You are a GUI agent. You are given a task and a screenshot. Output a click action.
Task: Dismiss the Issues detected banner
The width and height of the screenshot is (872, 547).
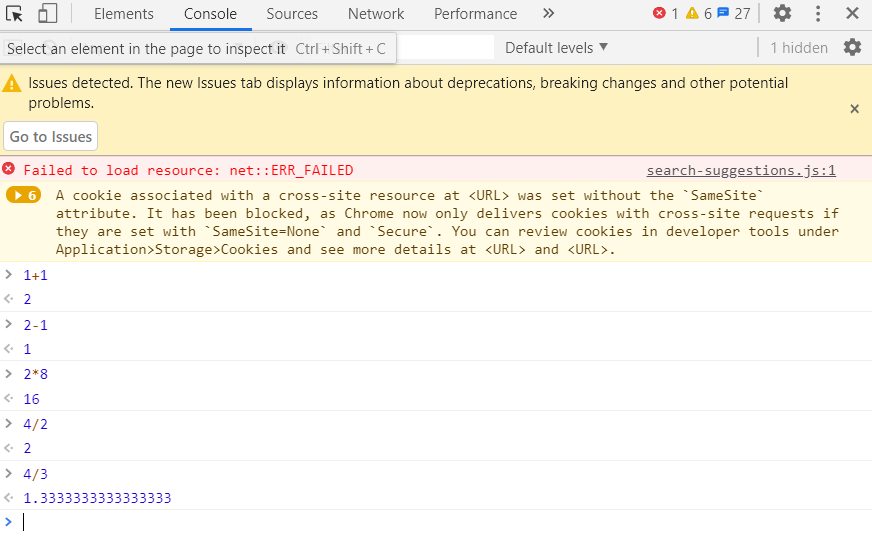tap(855, 109)
